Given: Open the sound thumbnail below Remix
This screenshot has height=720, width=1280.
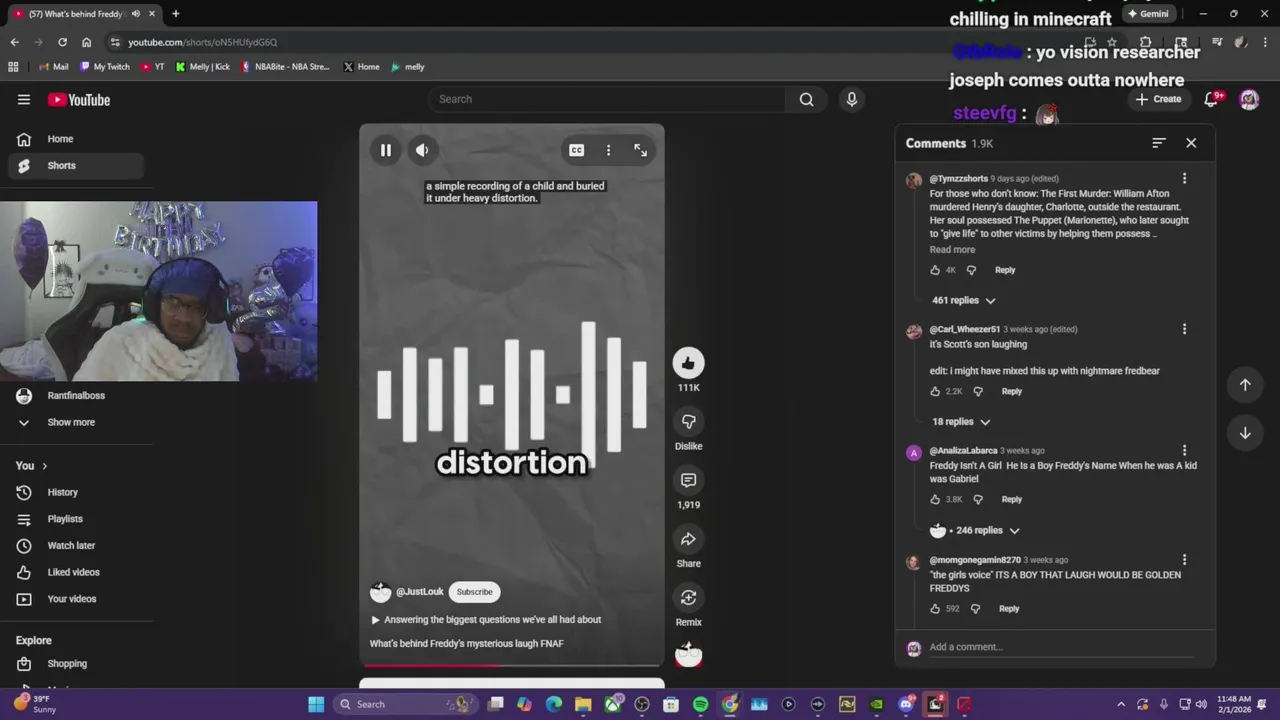Looking at the screenshot, I should click(688, 655).
